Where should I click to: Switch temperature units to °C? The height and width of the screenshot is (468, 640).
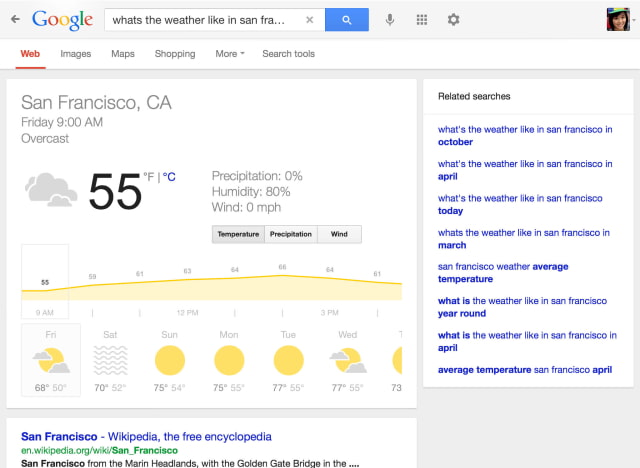(169, 177)
